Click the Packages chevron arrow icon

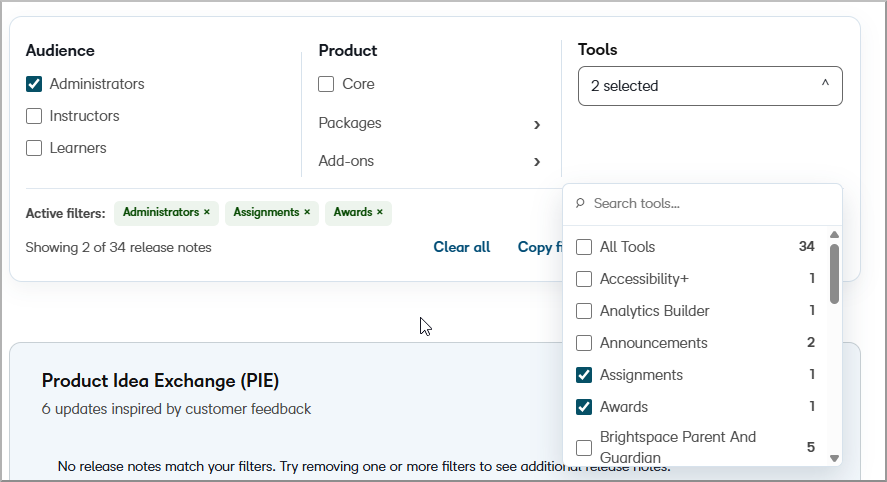pos(537,125)
